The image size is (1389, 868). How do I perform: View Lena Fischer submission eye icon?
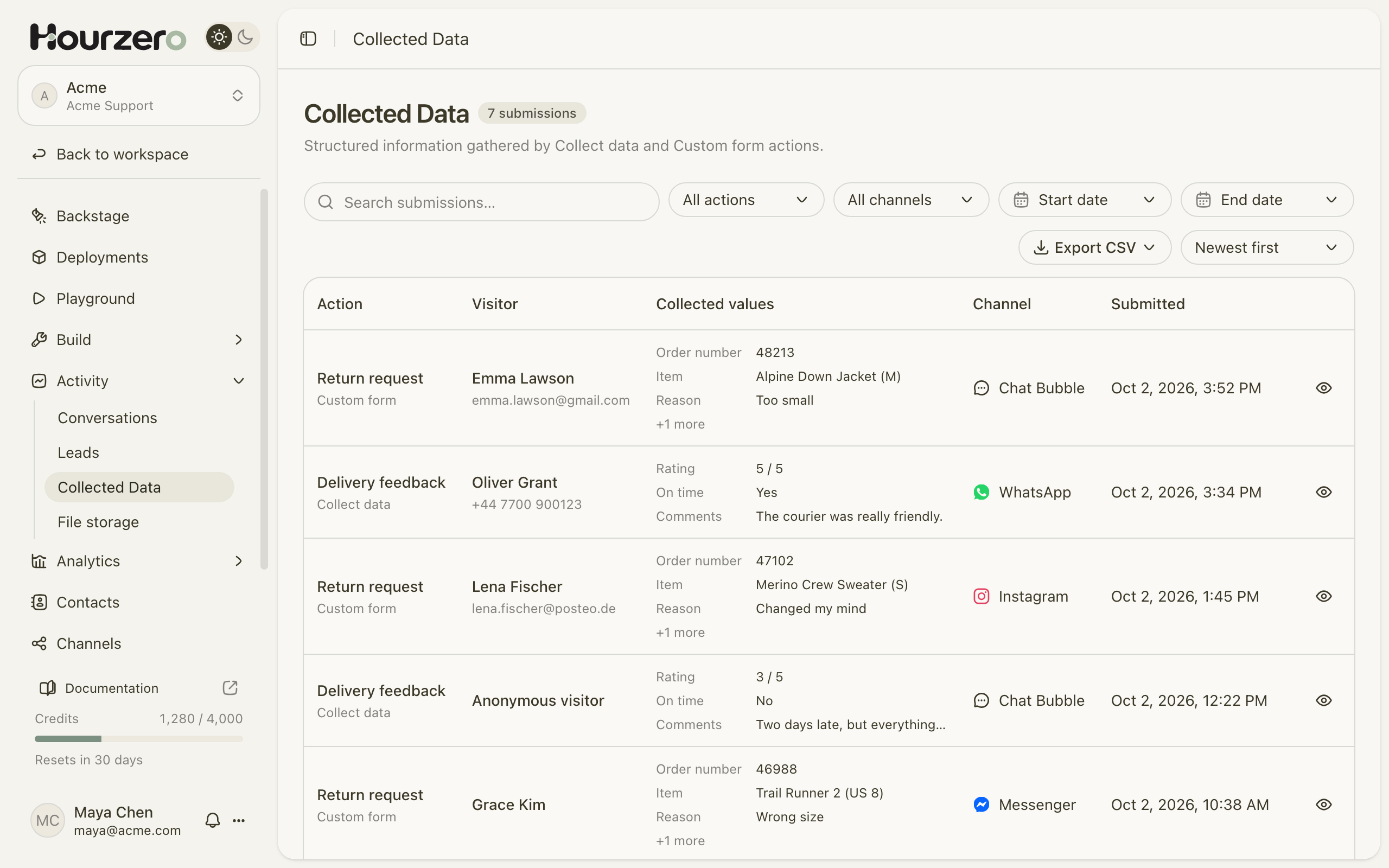[x=1323, y=596]
